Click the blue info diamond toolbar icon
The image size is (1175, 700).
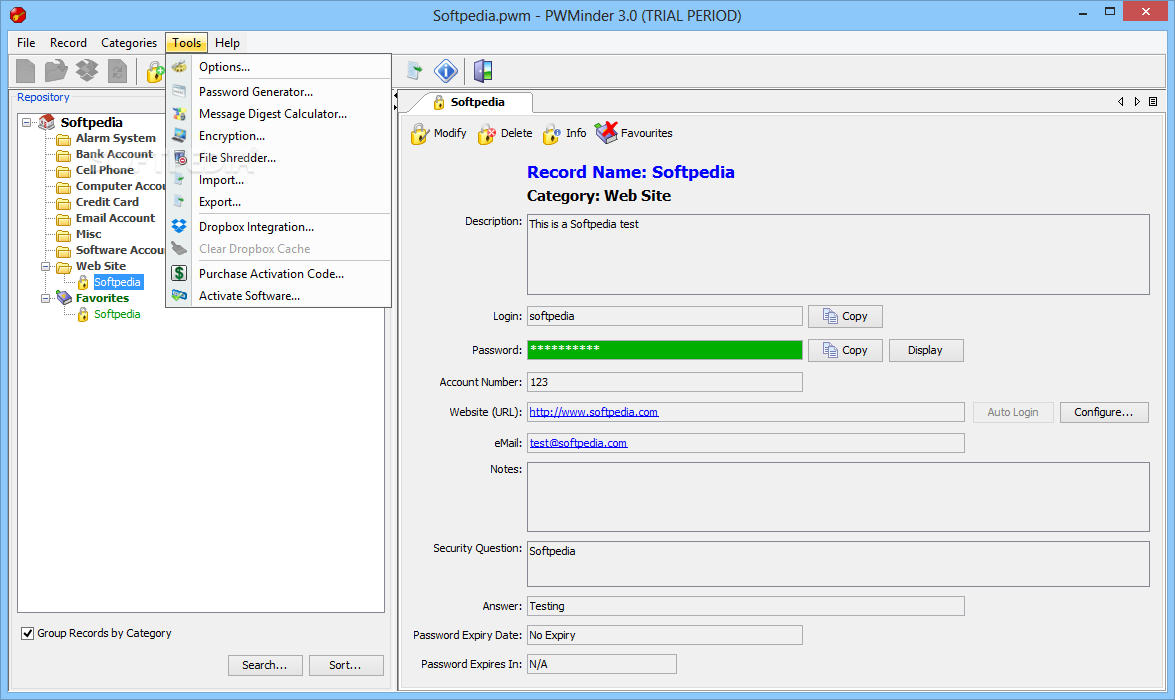click(x=446, y=71)
